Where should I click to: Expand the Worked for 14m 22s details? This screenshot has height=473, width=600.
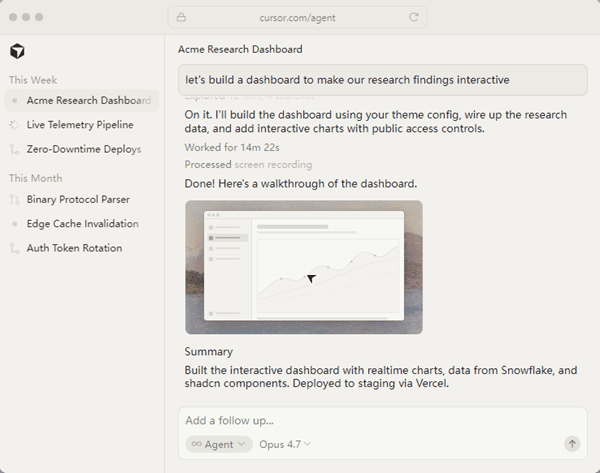tap(232, 147)
